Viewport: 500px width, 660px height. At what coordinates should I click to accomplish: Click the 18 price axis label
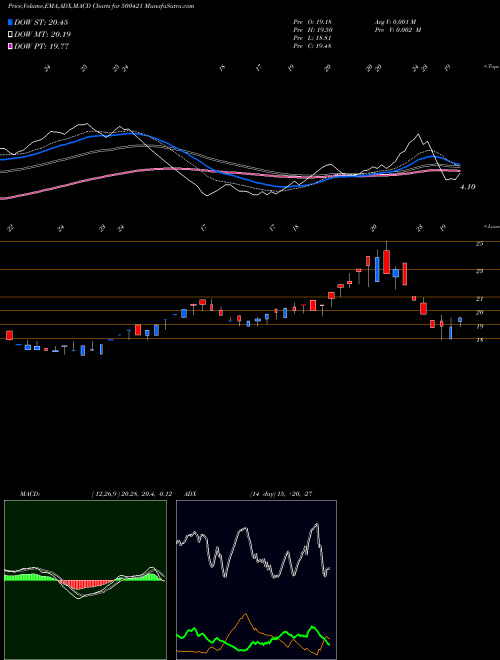point(479,341)
